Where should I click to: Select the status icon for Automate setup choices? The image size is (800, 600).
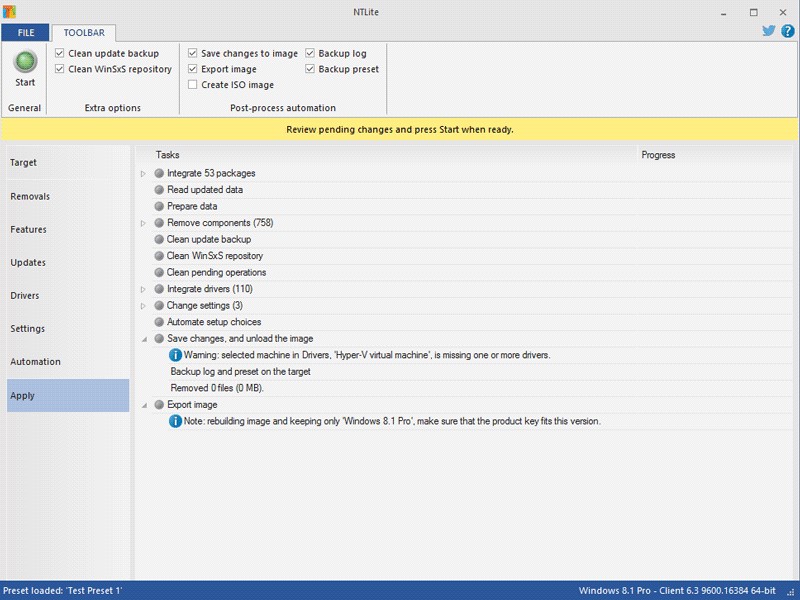[x=159, y=322]
